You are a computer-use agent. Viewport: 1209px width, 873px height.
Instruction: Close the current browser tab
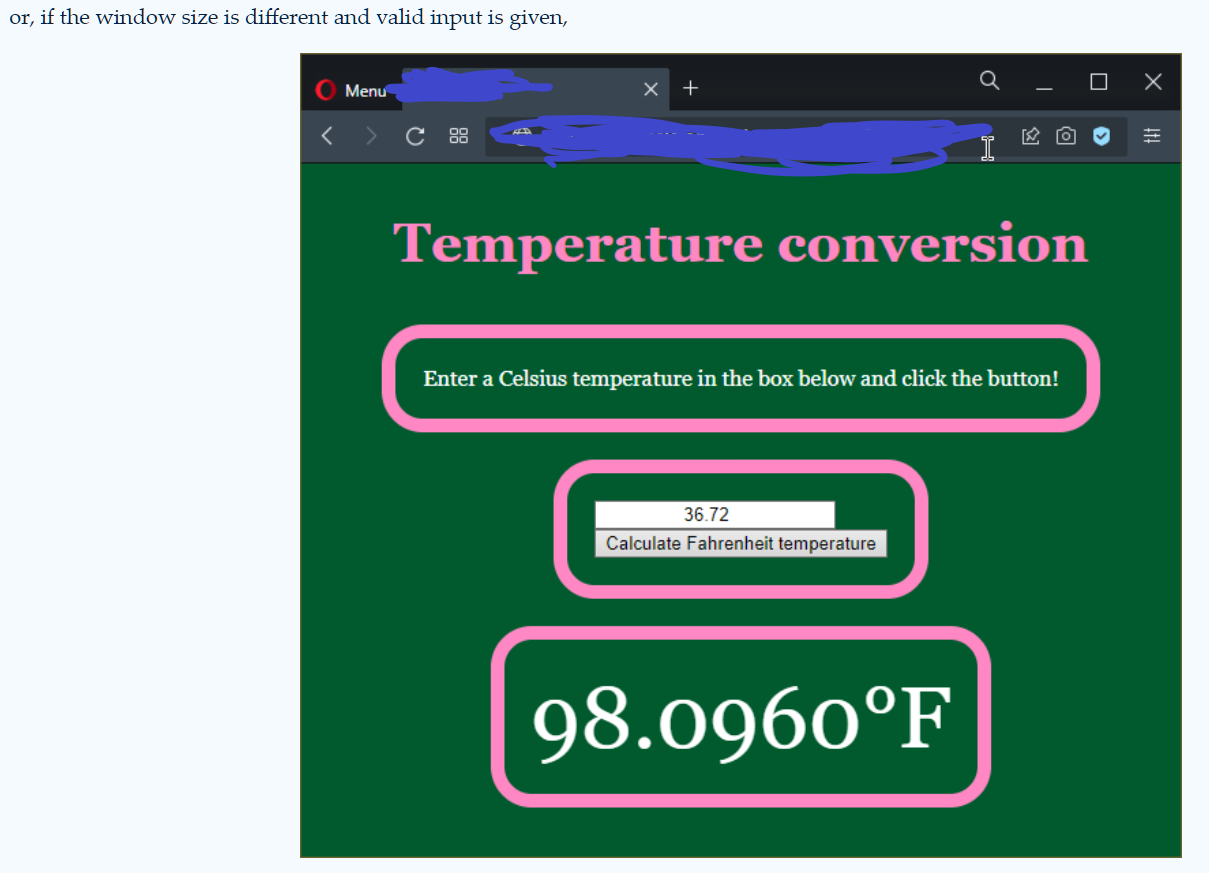click(x=650, y=89)
